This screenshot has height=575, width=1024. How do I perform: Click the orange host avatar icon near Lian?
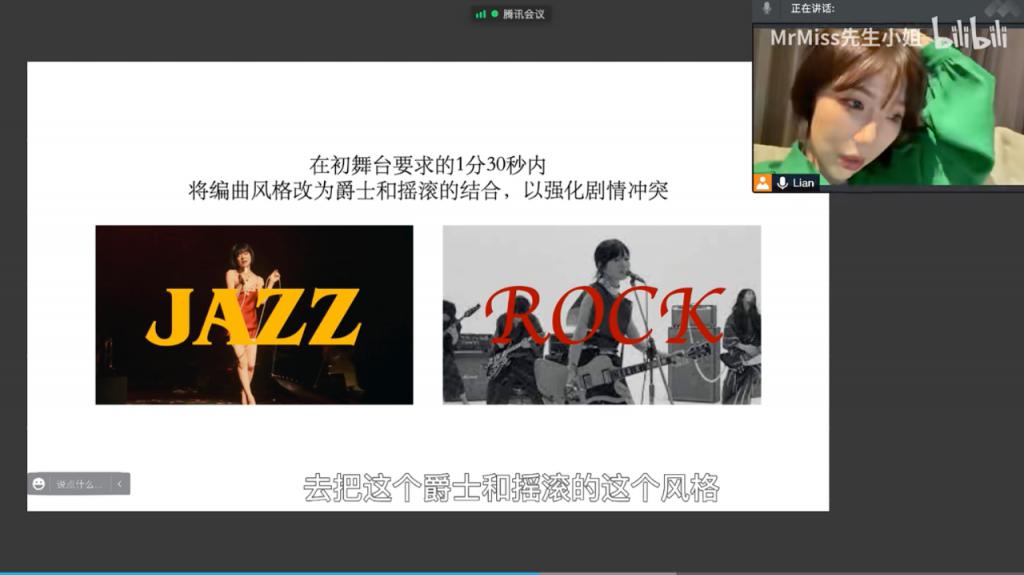(763, 182)
